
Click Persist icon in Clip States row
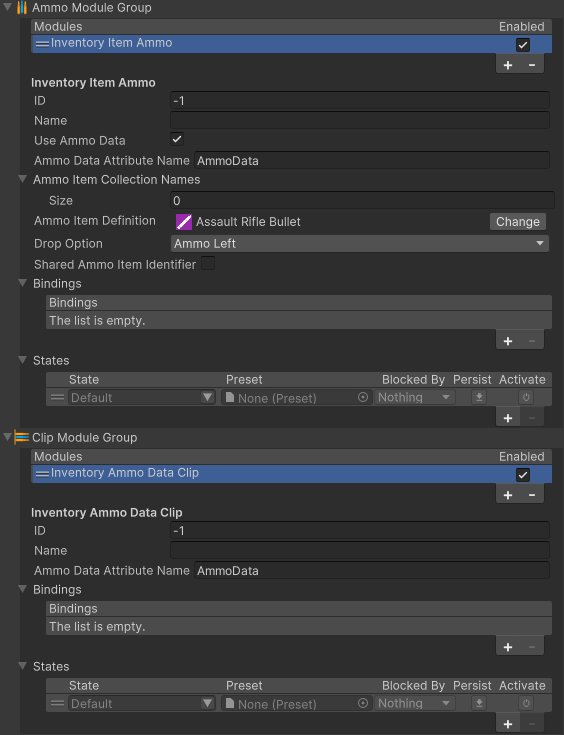(479, 703)
